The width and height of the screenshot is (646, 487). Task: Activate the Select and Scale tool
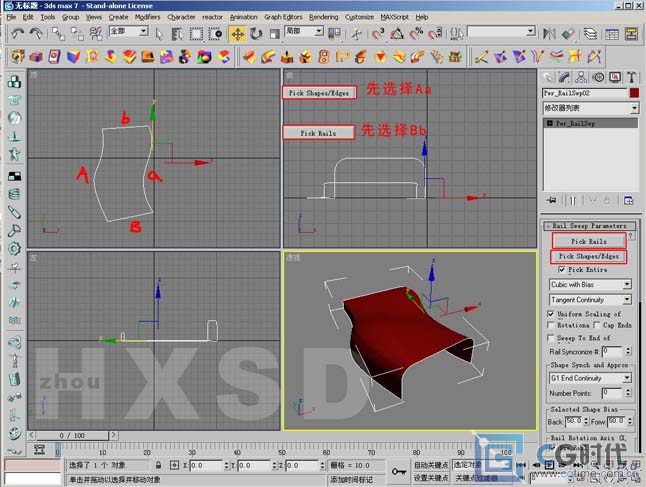(x=274, y=34)
